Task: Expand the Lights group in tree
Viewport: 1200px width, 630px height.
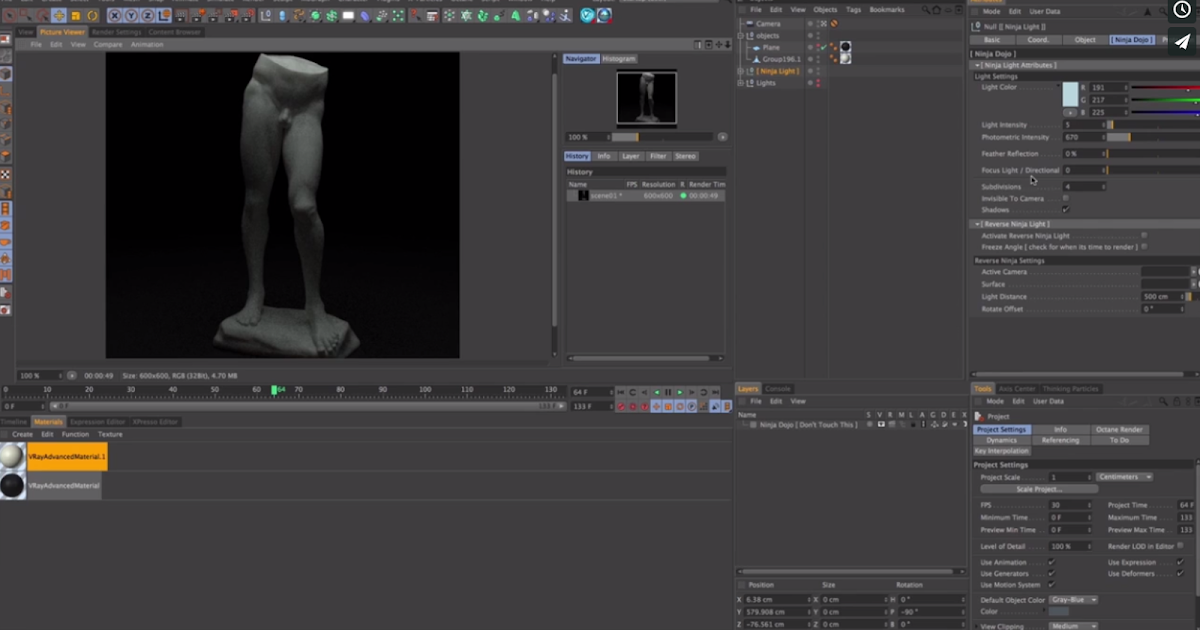Action: click(740, 83)
